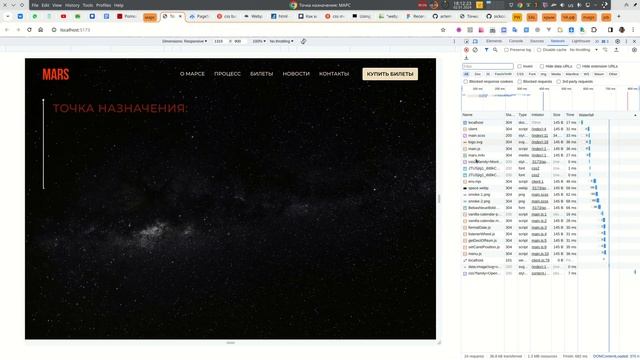Go to НОВОСТИ nav link
This screenshot has height=360, width=640.
[296, 74]
